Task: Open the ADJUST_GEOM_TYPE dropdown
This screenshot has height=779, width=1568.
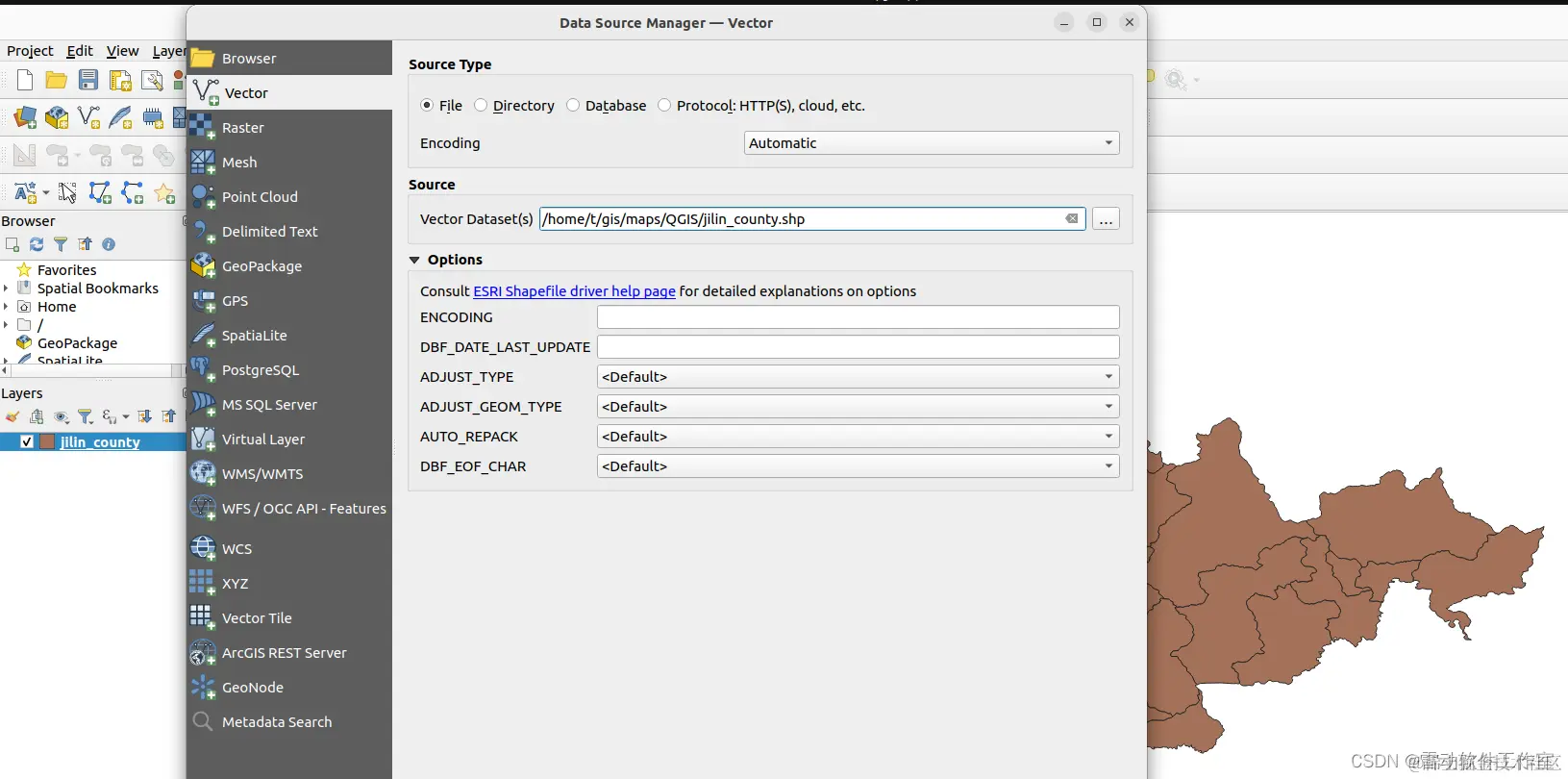Action: [x=858, y=407]
